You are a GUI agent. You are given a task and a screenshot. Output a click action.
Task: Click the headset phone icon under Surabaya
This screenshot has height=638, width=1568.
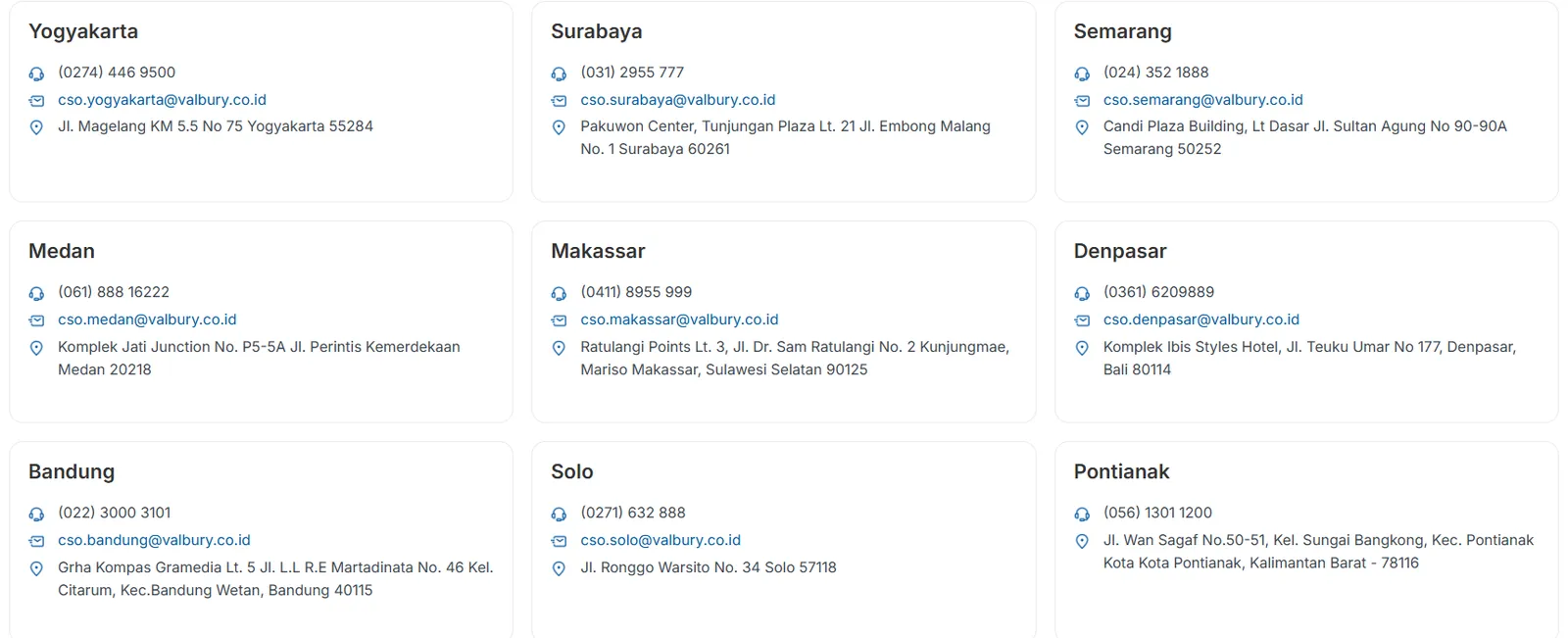(x=559, y=74)
